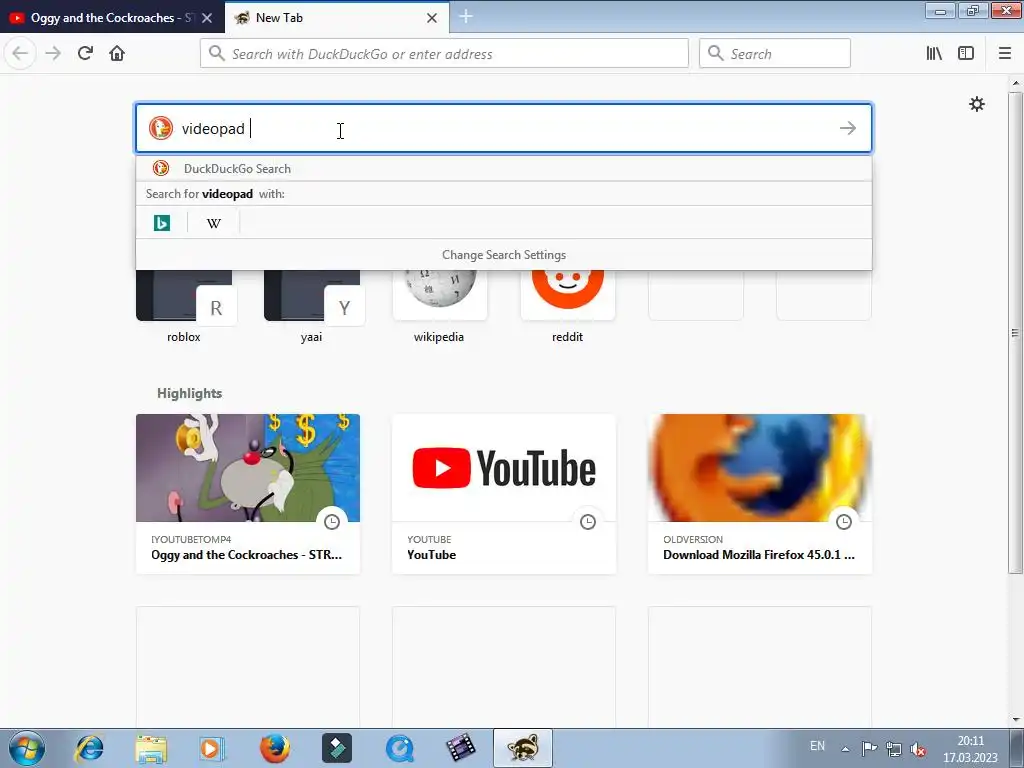Open Firefox icon in taskbar
The width and height of the screenshot is (1024, 768).
click(274, 748)
